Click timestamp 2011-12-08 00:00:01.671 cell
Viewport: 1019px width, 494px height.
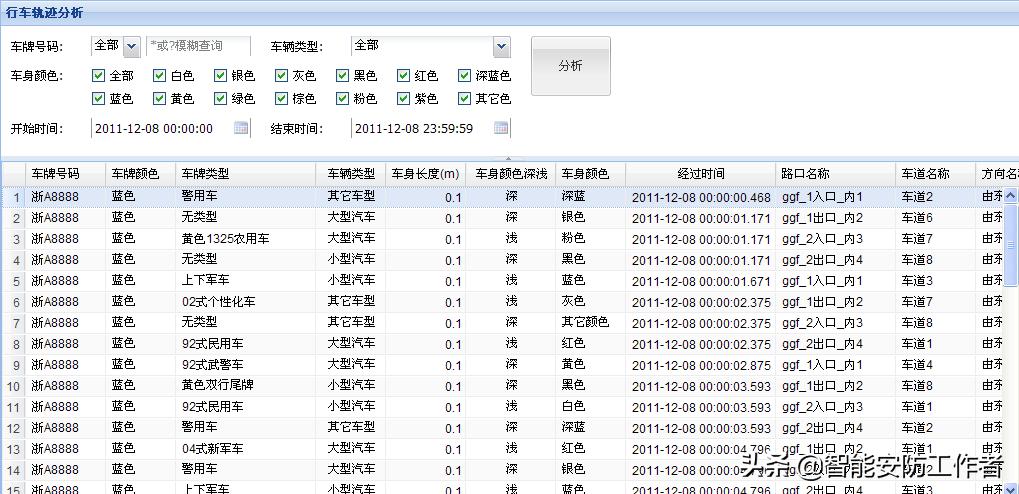pos(701,281)
